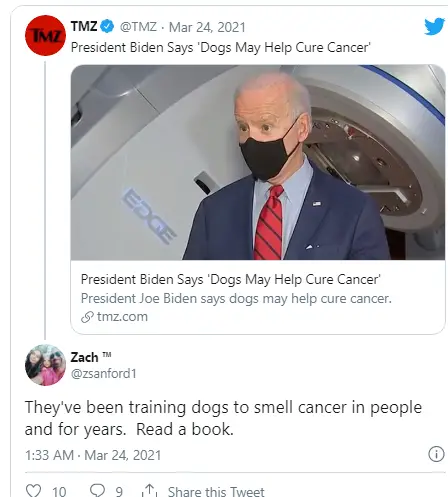Click the TMZ display name

(84, 26)
